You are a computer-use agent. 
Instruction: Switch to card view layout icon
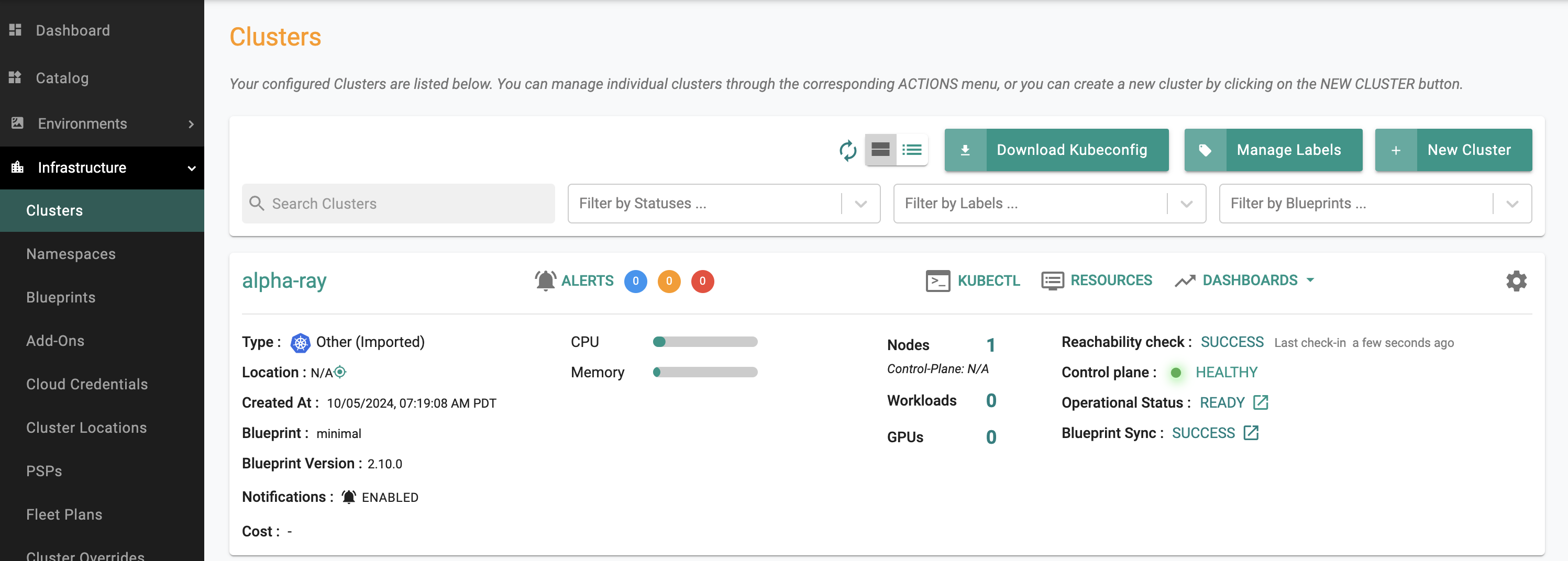[x=880, y=150]
